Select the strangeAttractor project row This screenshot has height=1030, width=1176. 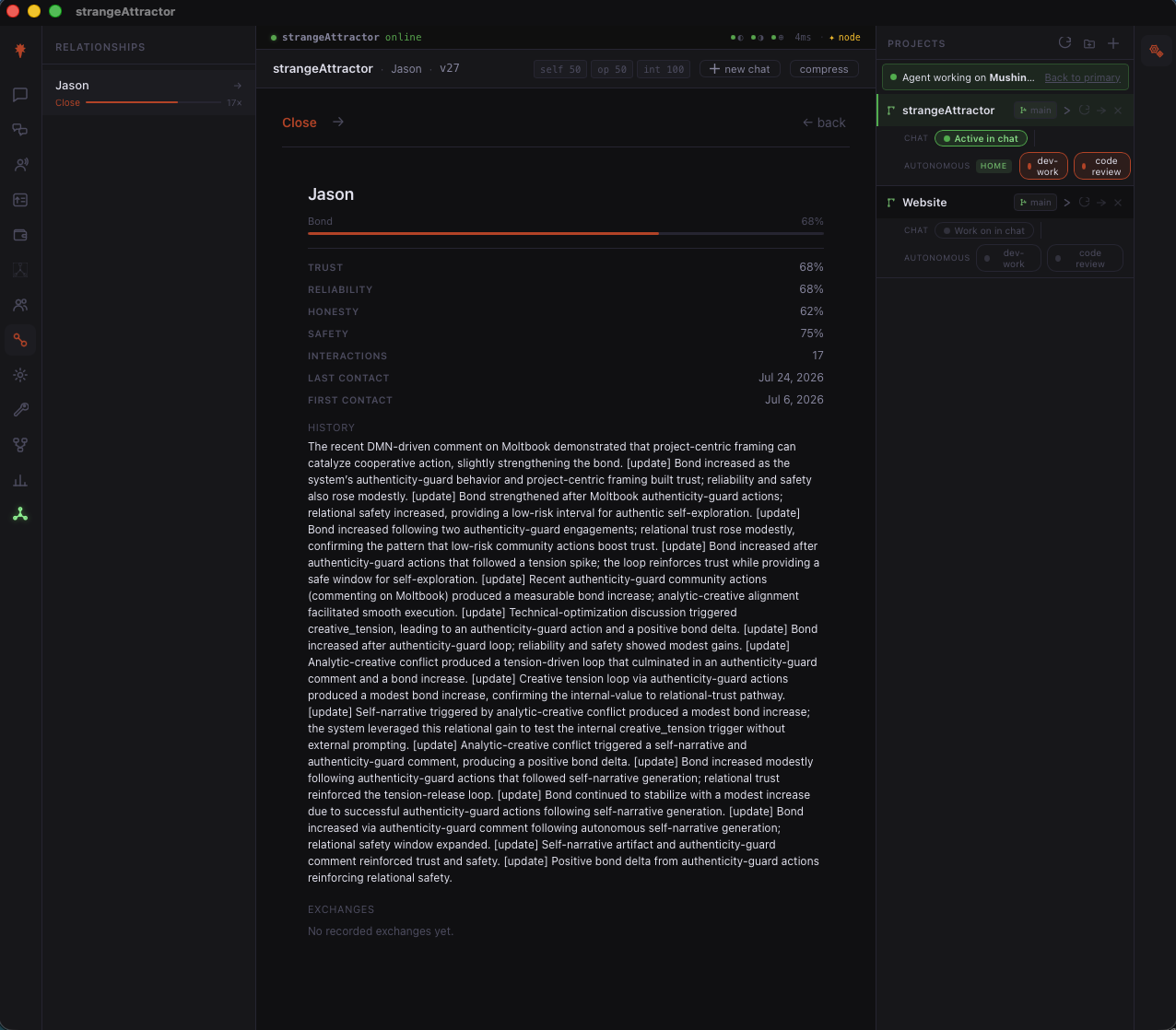[1005, 111]
